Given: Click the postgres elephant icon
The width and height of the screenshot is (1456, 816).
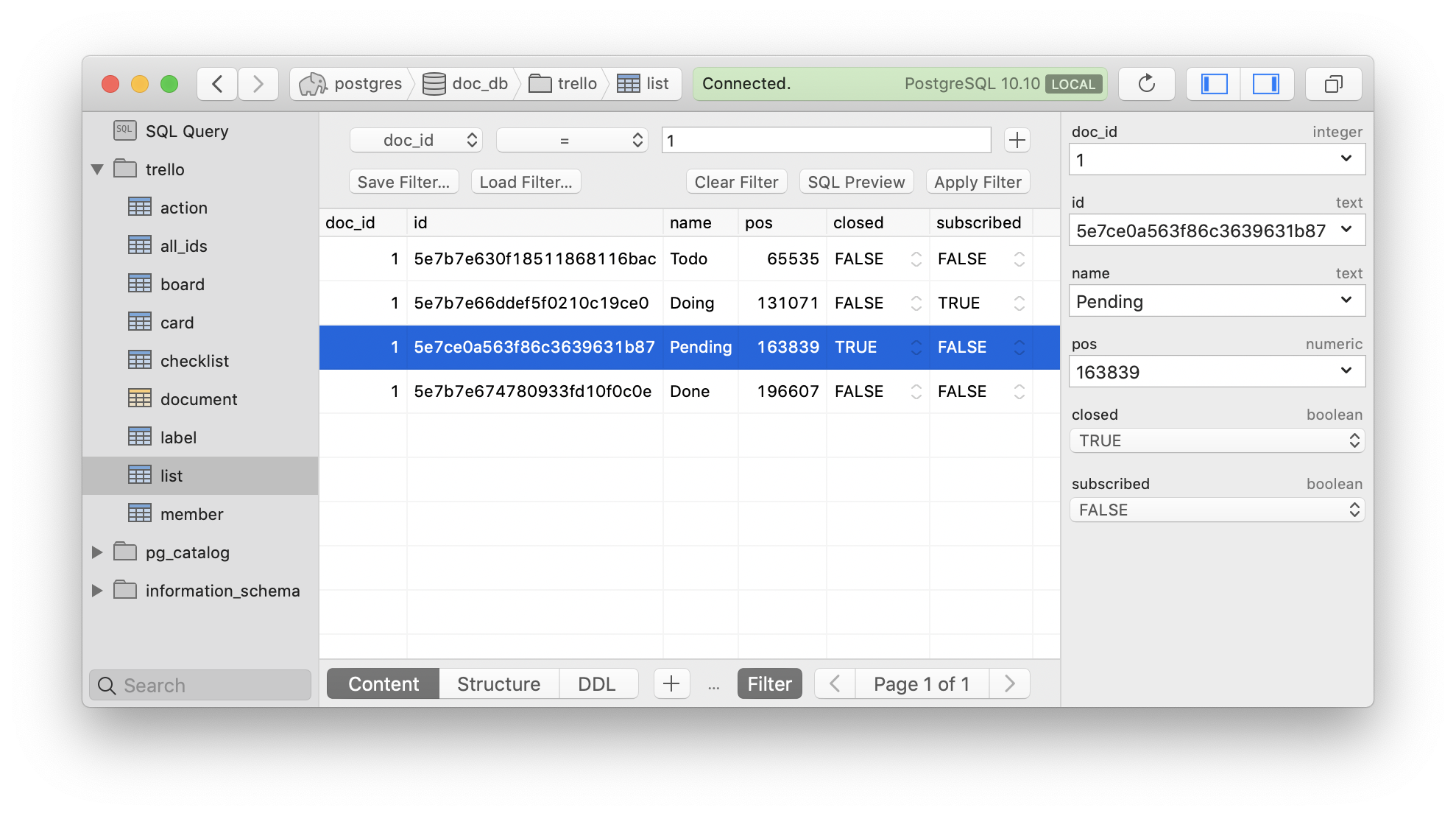Looking at the screenshot, I should (x=313, y=84).
